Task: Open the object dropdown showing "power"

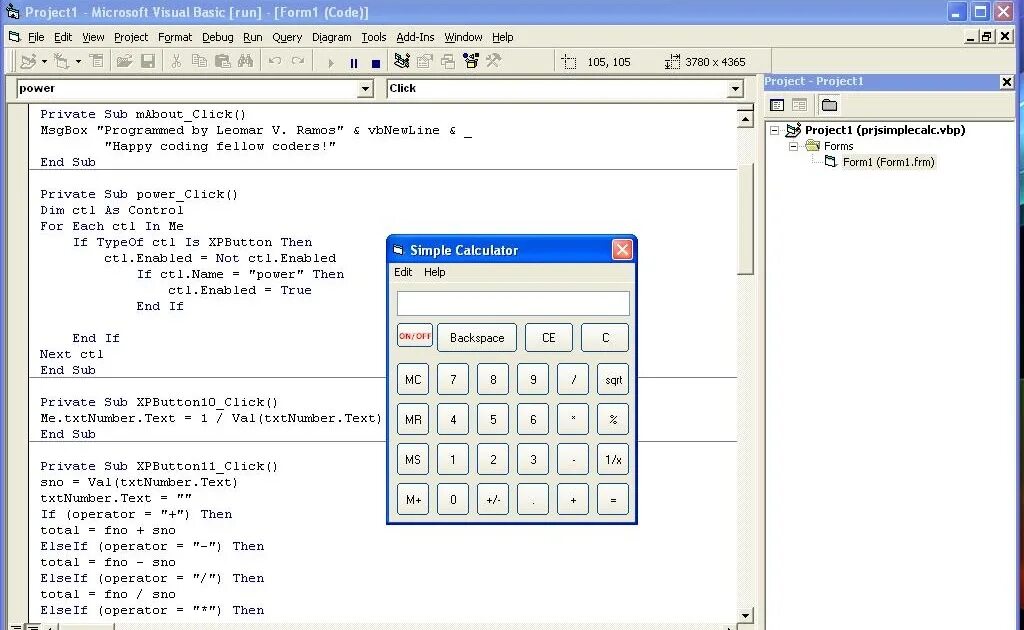Action: pos(365,89)
